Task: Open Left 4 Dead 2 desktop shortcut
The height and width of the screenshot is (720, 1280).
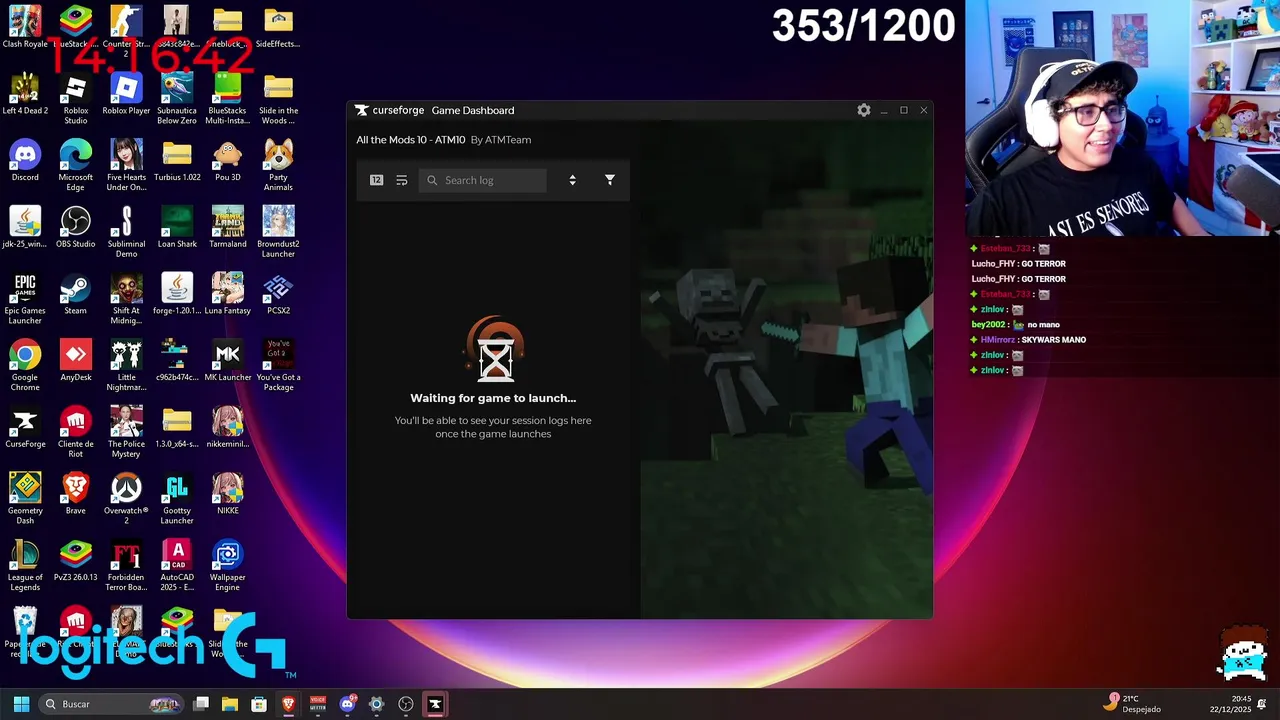Action: [25, 94]
